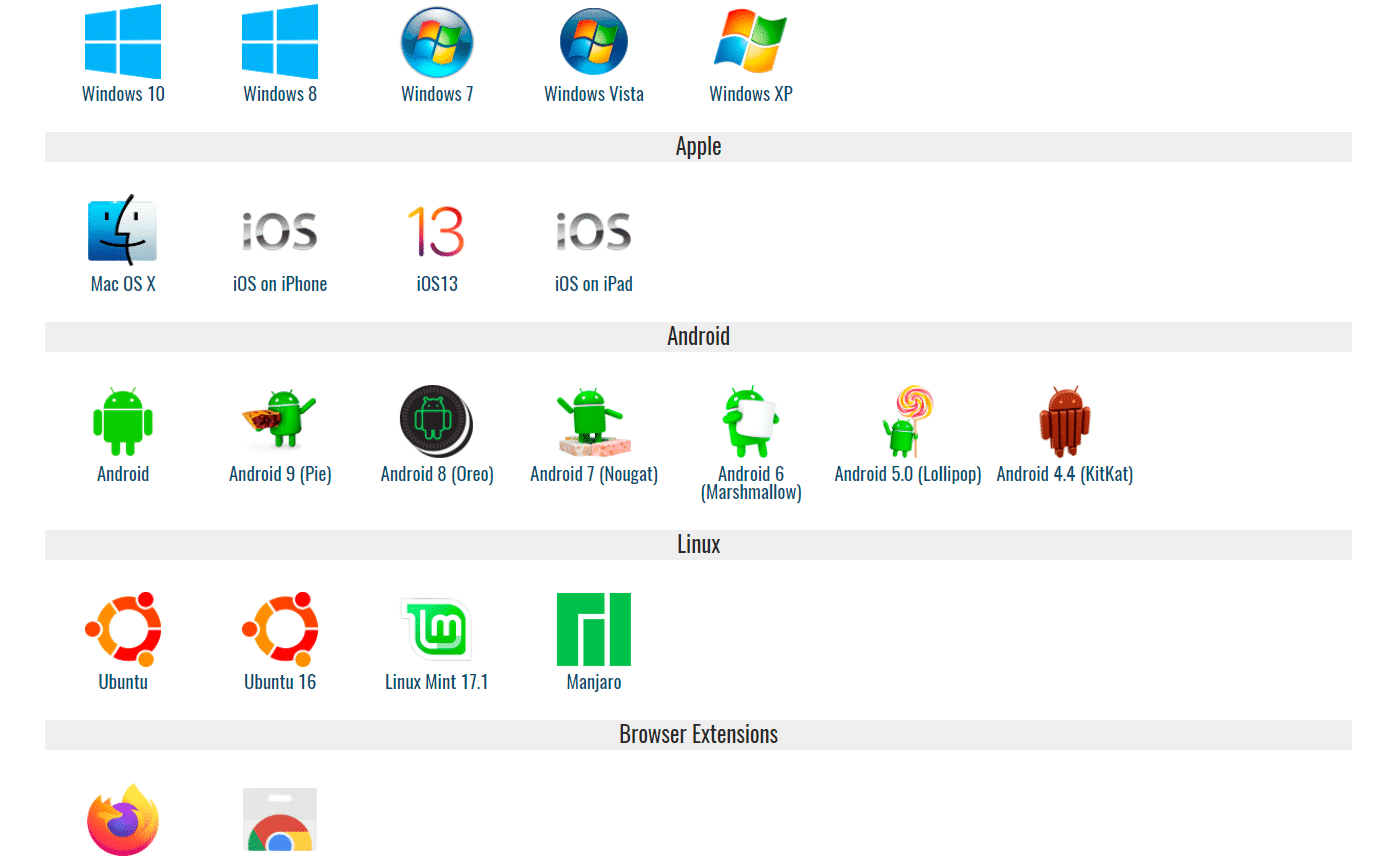Click the Windows 10 logo icon
The image size is (1388, 863).
point(123,42)
